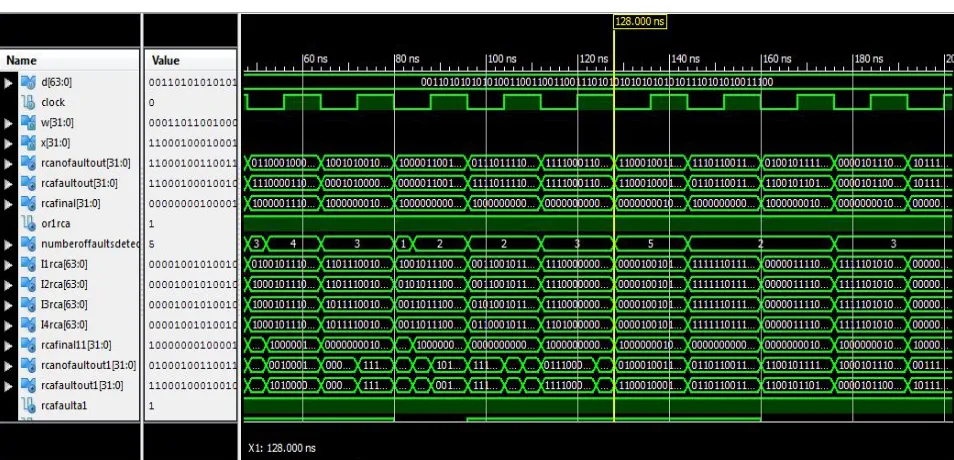This screenshot has width=954, height=460.
Task: Expand the l4rca[63:0] bus
Action: 8,325
